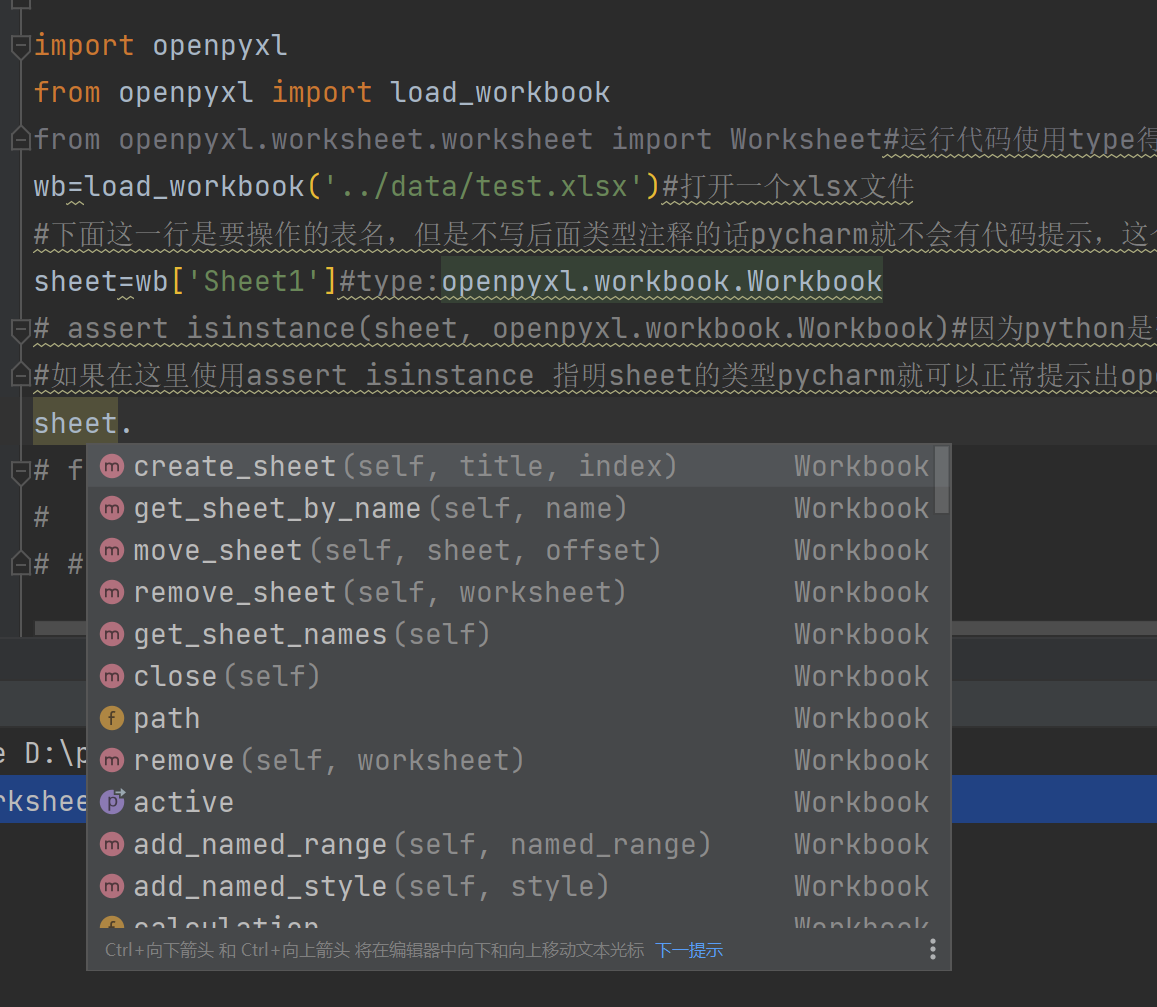Pick add_named_style completion entry
The height and width of the screenshot is (1007, 1157).
coord(518,886)
